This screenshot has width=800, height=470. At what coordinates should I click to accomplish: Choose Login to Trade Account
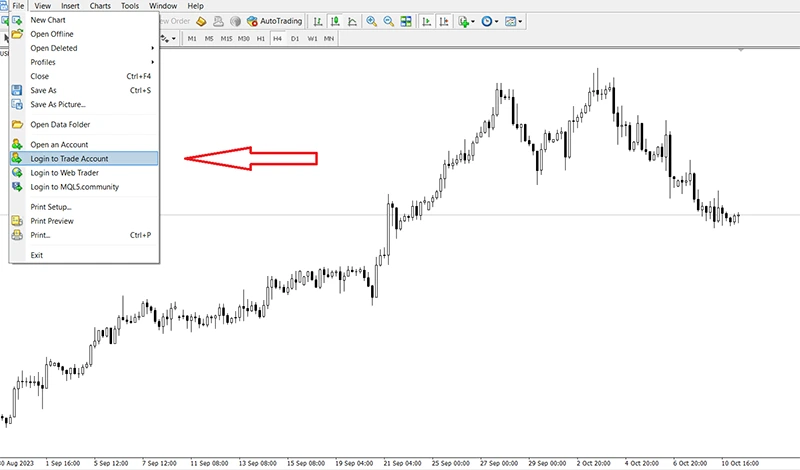69,158
